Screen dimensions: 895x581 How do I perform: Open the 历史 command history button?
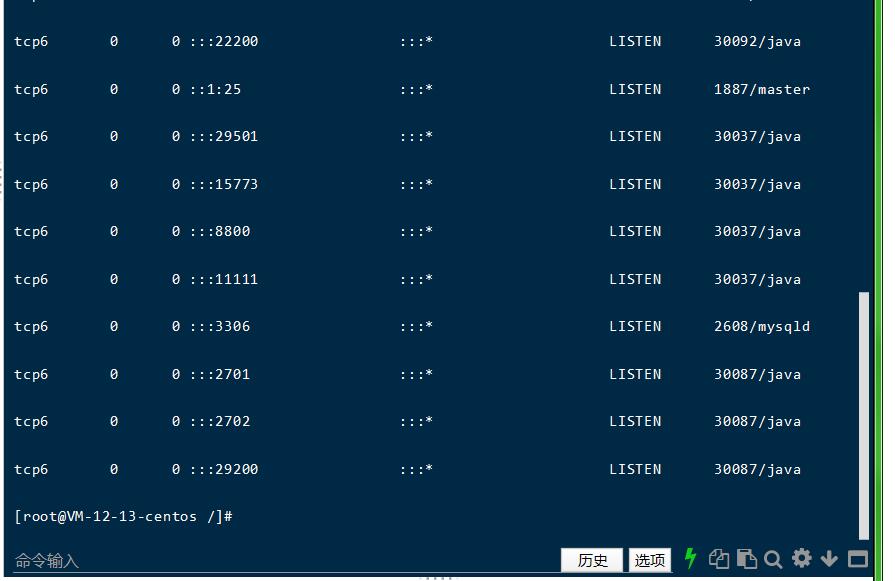pyautogui.click(x=592, y=560)
